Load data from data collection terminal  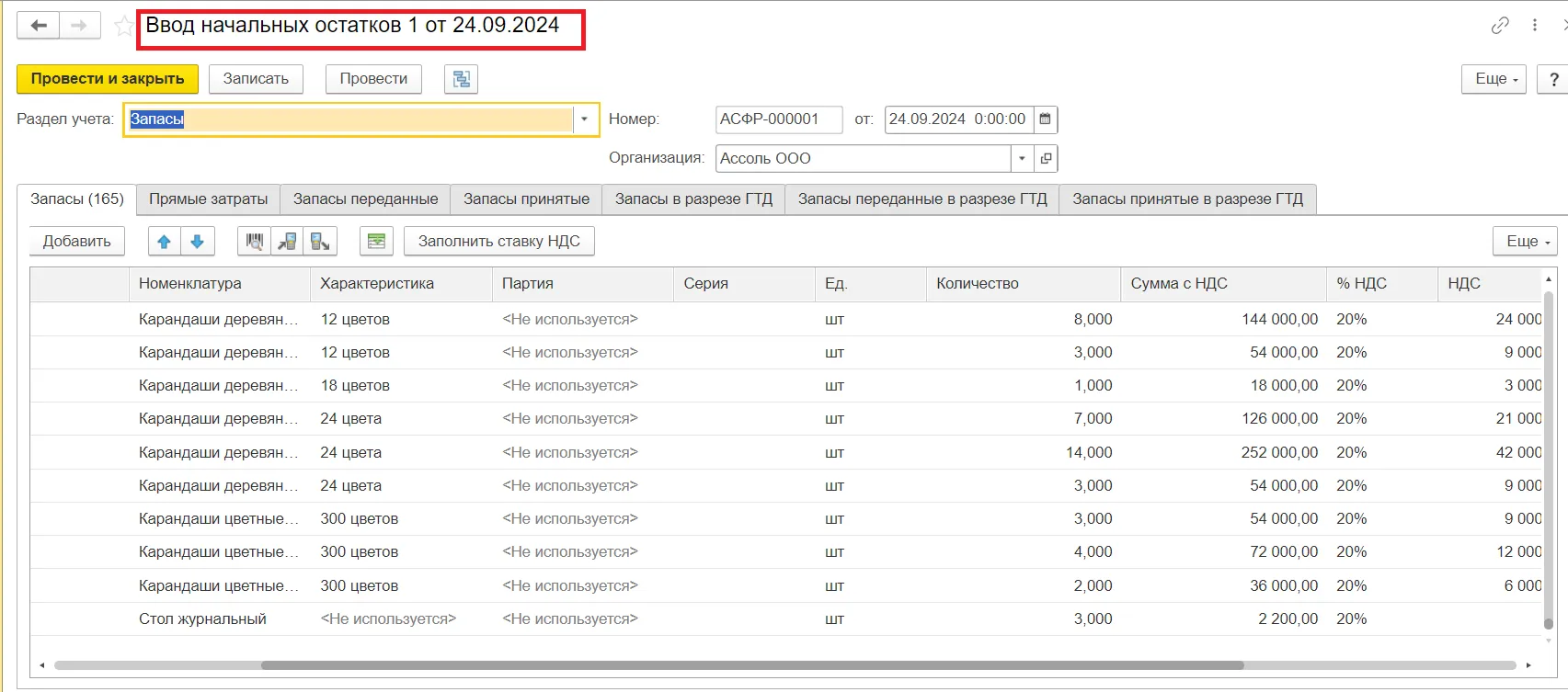[287, 242]
